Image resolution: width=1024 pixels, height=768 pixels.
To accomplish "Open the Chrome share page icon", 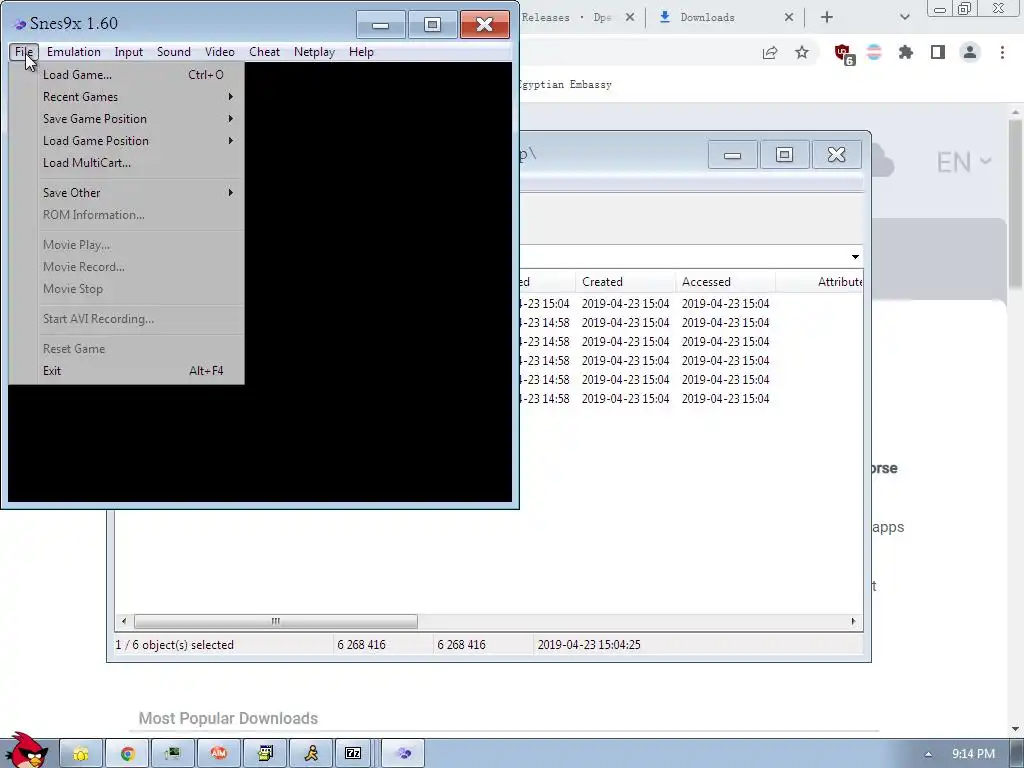I will (770, 53).
